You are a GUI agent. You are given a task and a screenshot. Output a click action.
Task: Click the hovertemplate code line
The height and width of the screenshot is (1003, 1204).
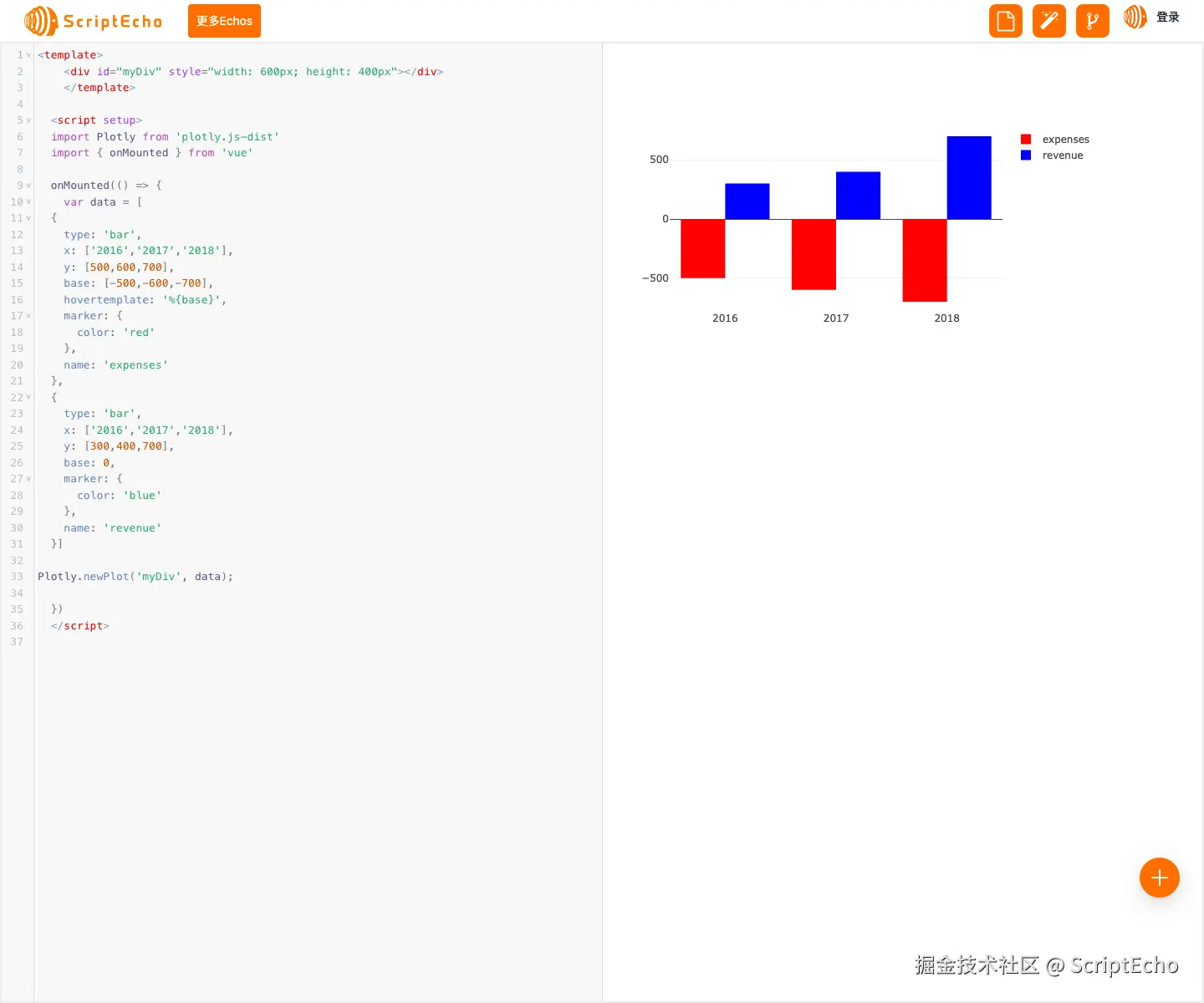(x=145, y=300)
